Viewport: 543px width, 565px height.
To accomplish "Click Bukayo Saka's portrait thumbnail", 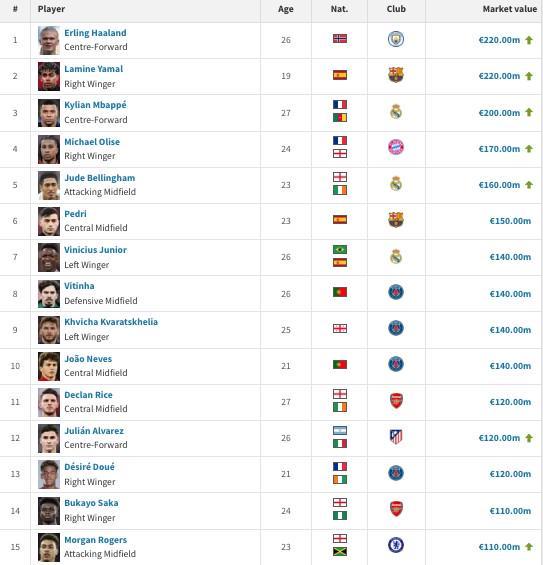I will pos(49,511).
